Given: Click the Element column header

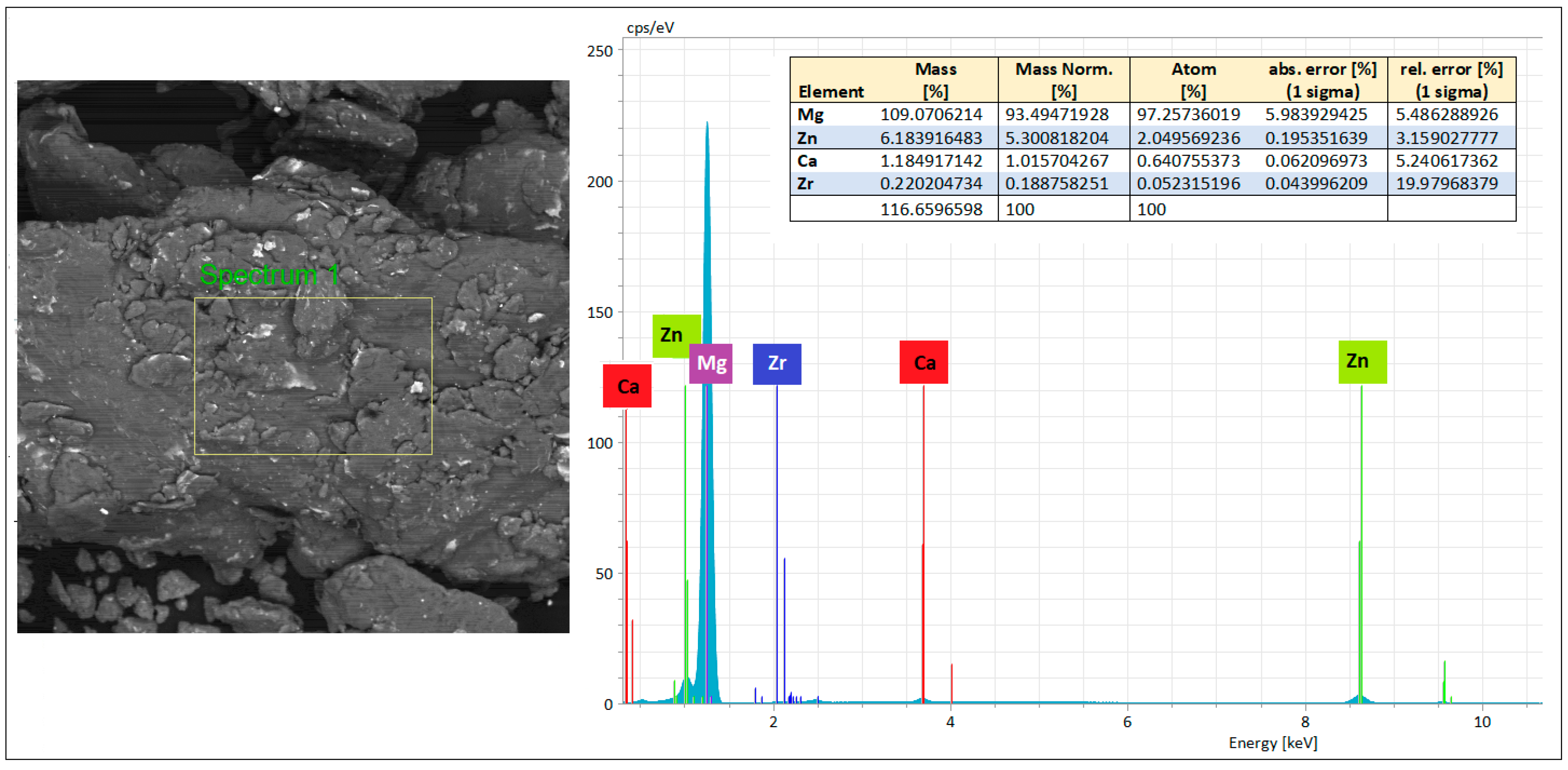Looking at the screenshot, I should [831, 92].
